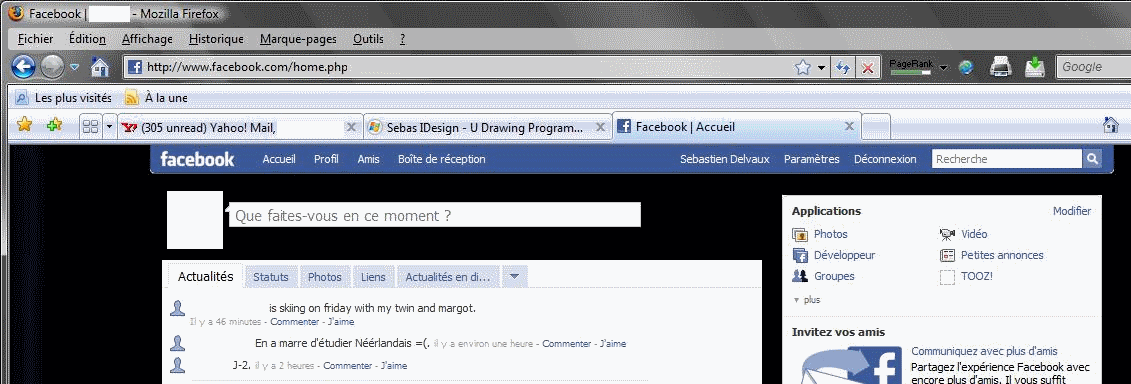Close the Facebook Accueil tab
The image size is (1131, 384).
pyautogui.click(x=850, y=126)
